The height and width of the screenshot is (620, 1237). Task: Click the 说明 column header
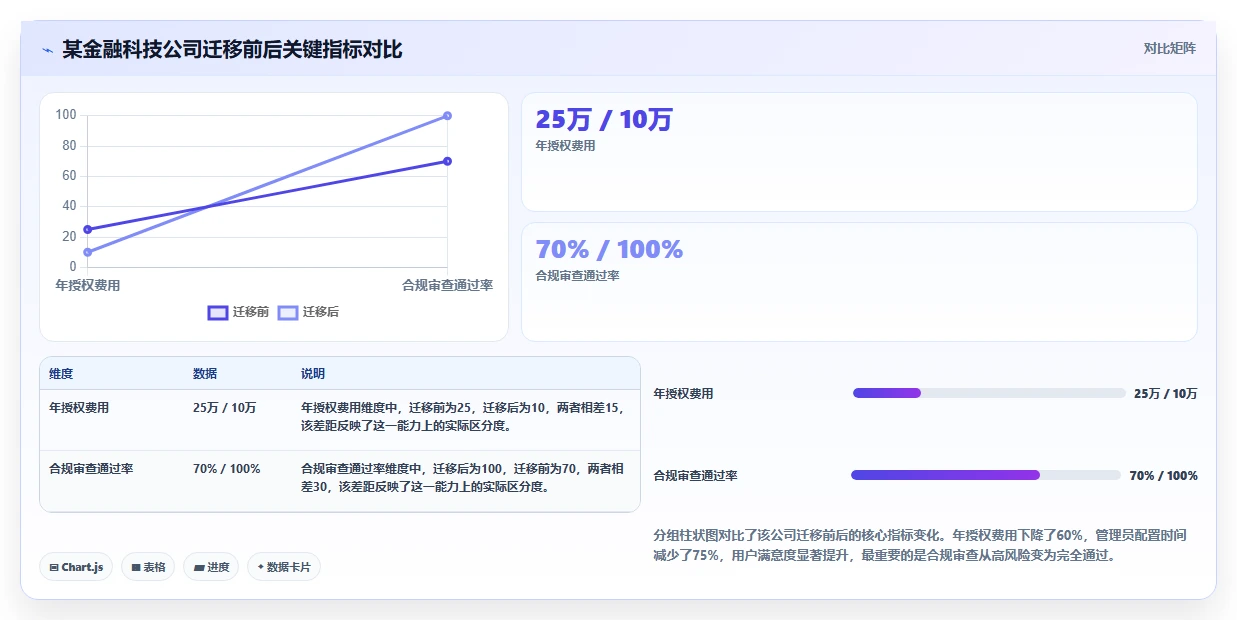313,374
